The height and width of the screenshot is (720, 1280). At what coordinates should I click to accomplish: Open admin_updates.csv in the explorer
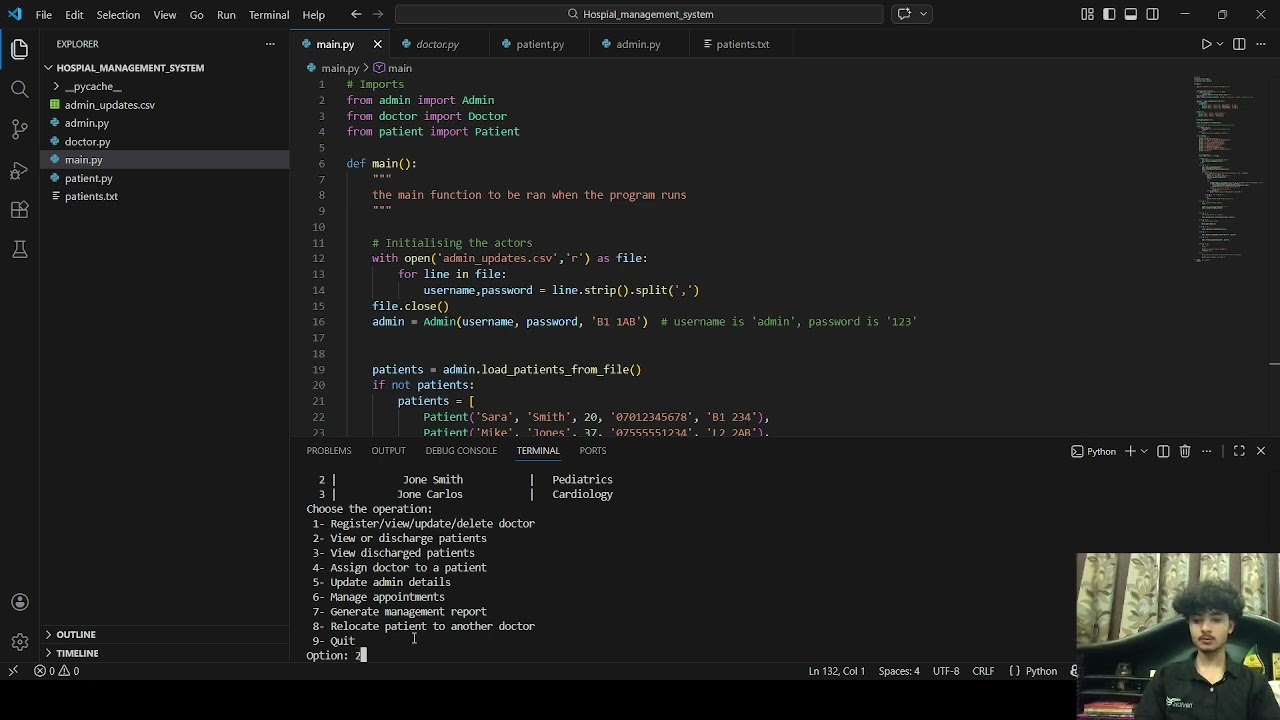pos(110,105)
